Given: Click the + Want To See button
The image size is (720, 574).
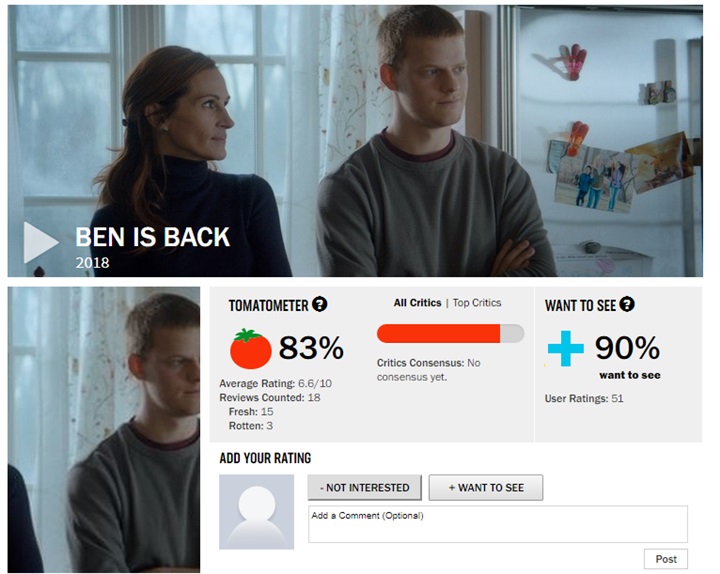Looking at the screenshot, I should [486, 488].
